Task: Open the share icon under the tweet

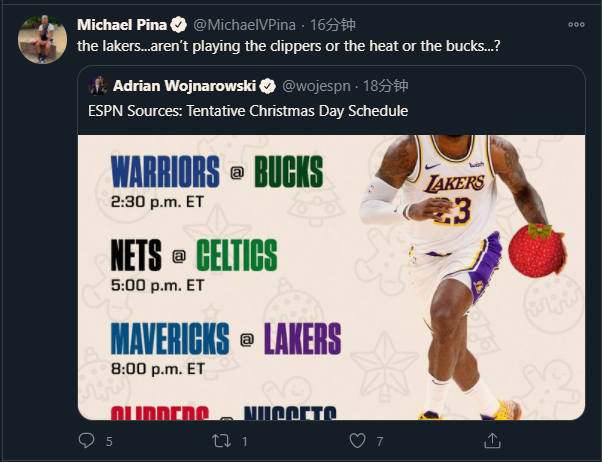Action: pos(492,440)
